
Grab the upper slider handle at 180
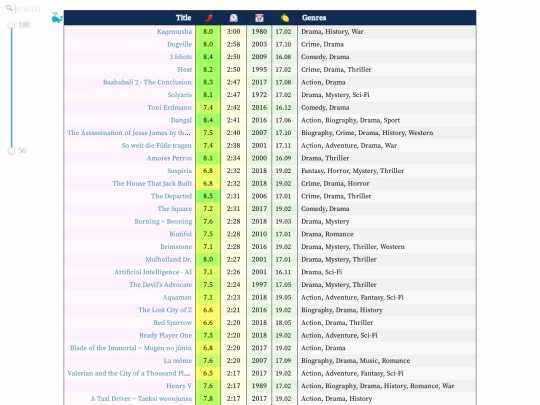(x=11, y=25)
